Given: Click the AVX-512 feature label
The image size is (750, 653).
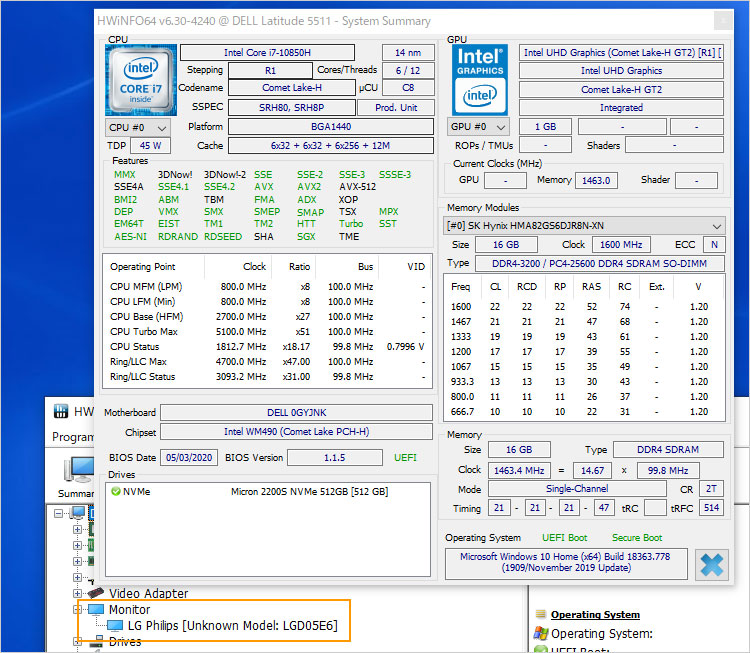Looking at the screenshot, I should coord(357,187).
